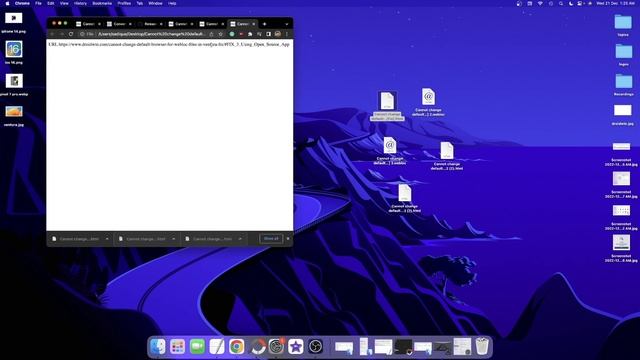Image resolution: width=640 pixels, height=360 pixels.
Task: Open a new Chrome tab
Action: pyautogui.click(x=264, y=24)
